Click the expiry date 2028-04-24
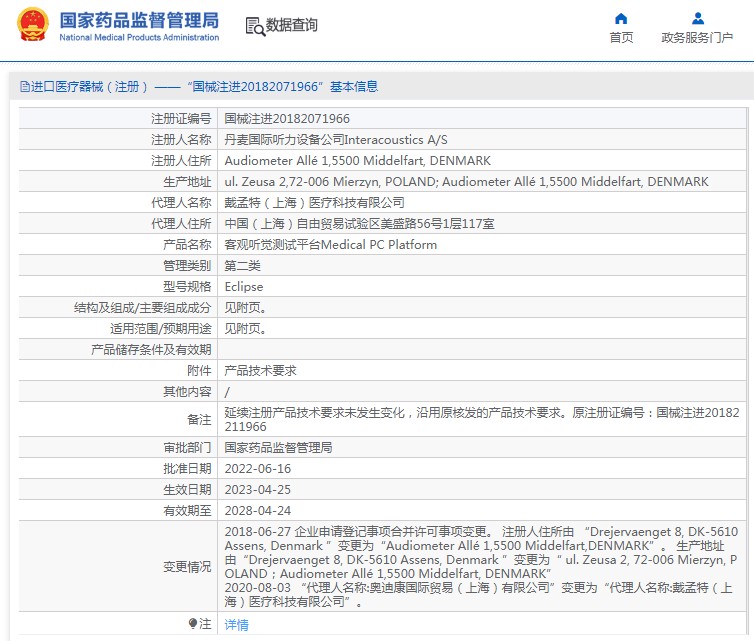This screenshot has width=754, height=641. (x=257, y=511)
